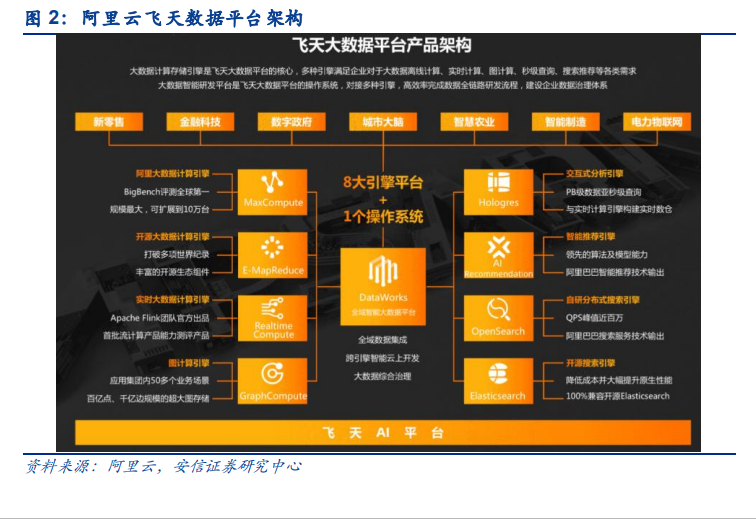Click the 与实时计算引擎构建实时数仓 text

pos(619,209)
